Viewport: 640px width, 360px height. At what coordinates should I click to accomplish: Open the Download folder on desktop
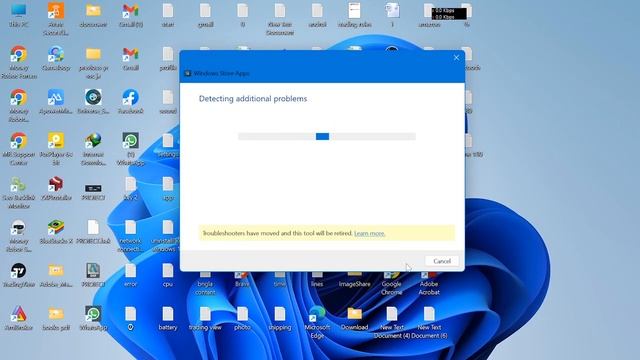pos(354,318)
